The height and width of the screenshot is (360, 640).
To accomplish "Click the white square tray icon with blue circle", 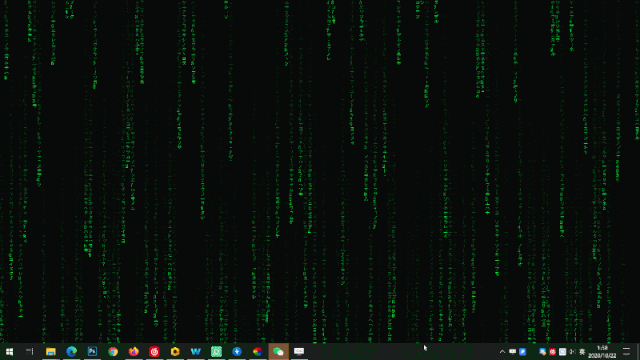I will pyautogui.click(x=562, y=352).
